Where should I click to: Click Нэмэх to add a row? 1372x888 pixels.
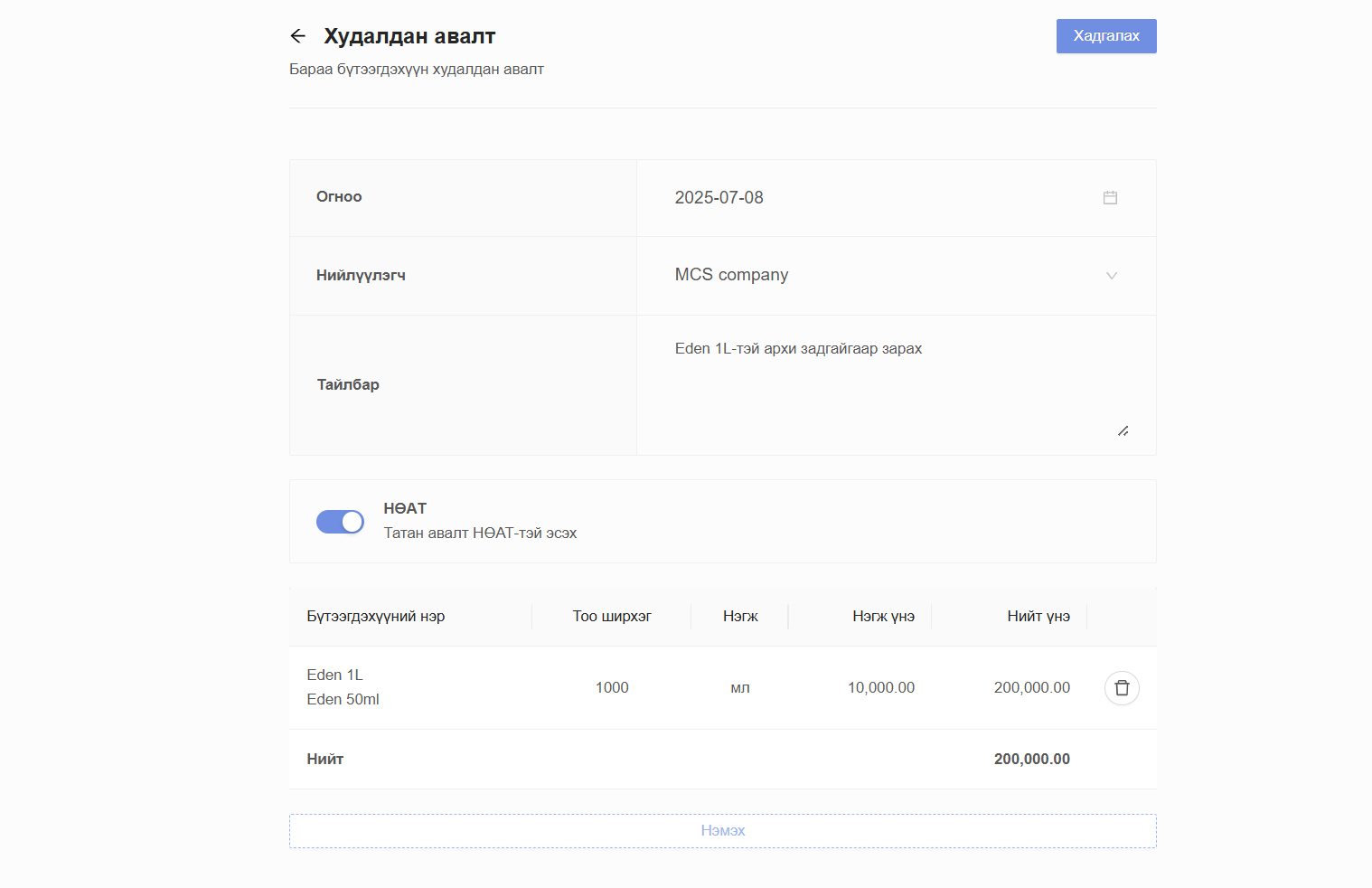(722, 831)
